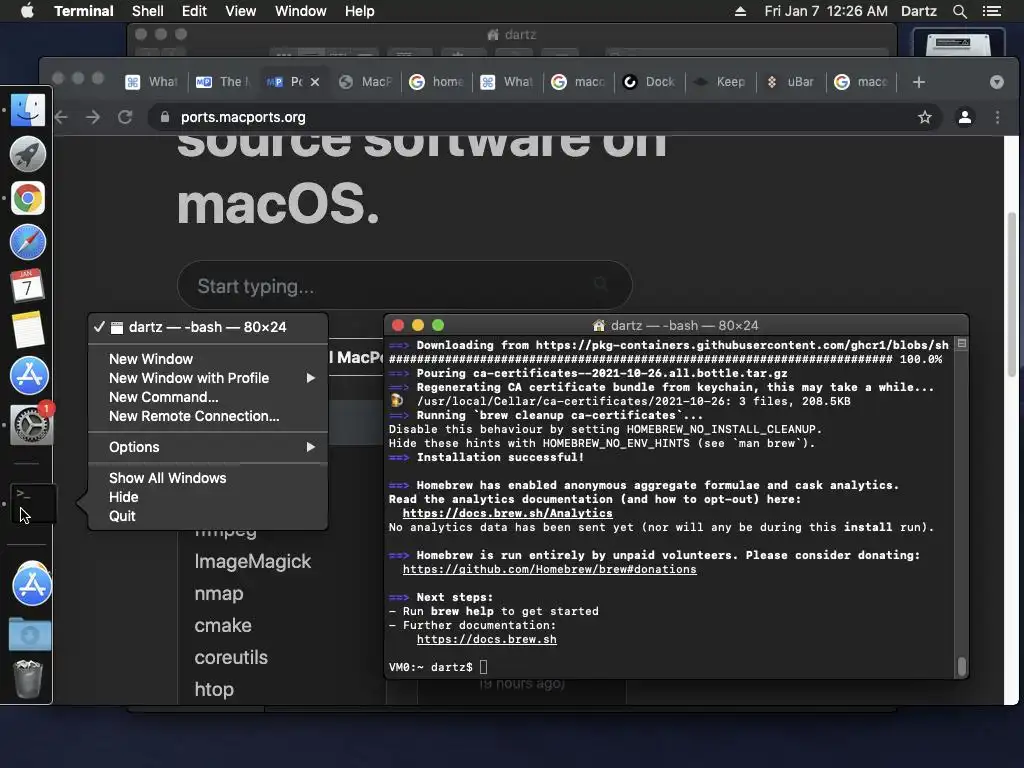The width and height of the screenshot is (1024, 768).
Task: Bookmark this page with star icon
Action: tap(925, 117)
